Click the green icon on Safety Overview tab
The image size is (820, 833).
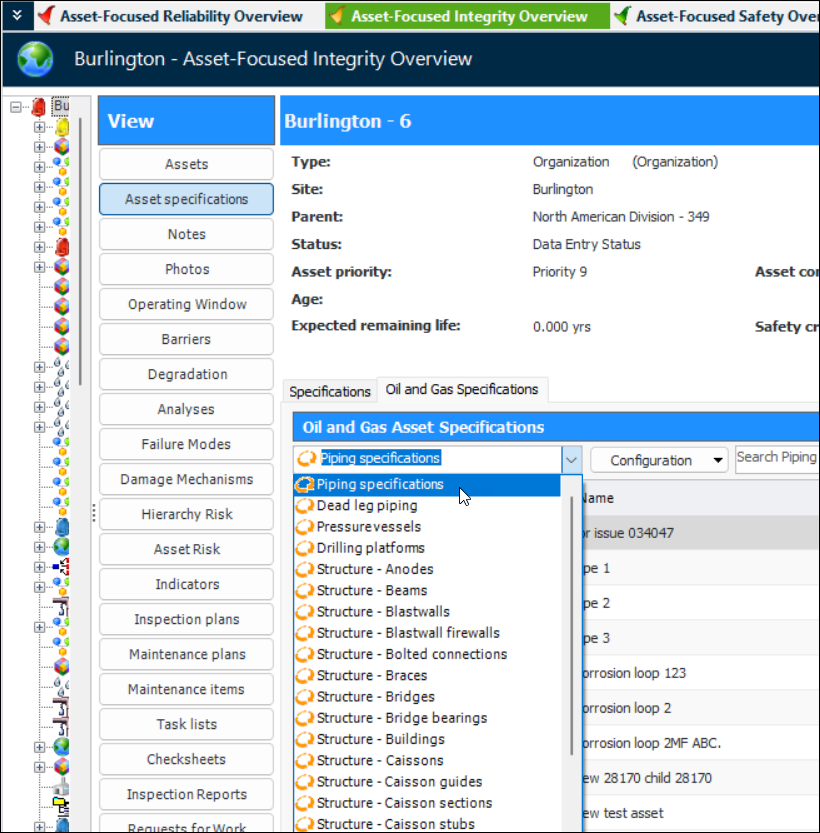(622, 16)
